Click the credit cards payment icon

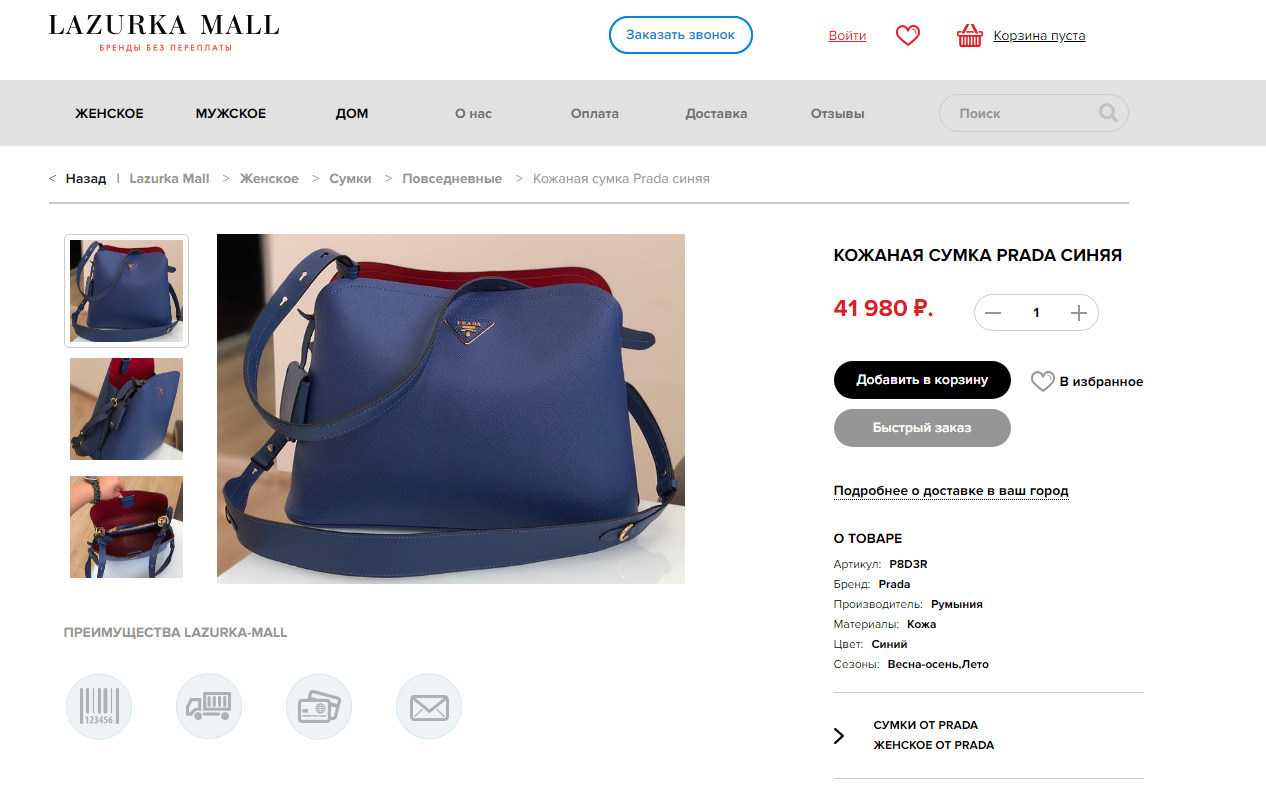(319, 706)
